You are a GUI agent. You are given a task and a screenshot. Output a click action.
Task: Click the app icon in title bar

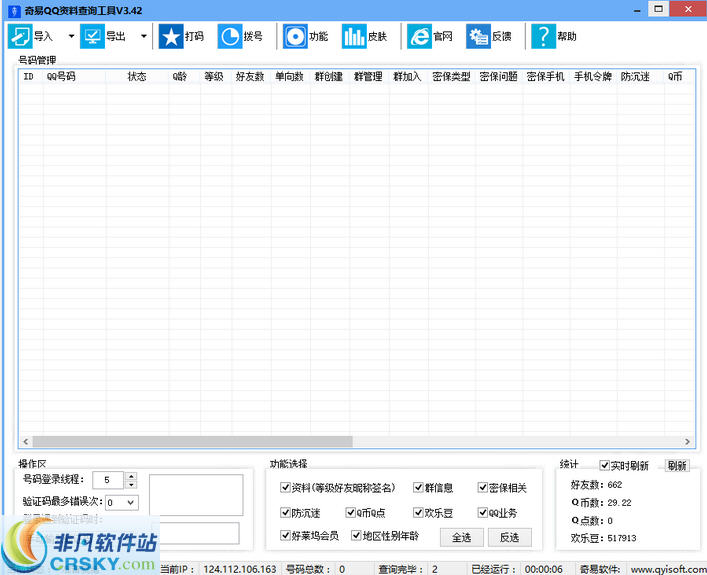click(14, 10)
